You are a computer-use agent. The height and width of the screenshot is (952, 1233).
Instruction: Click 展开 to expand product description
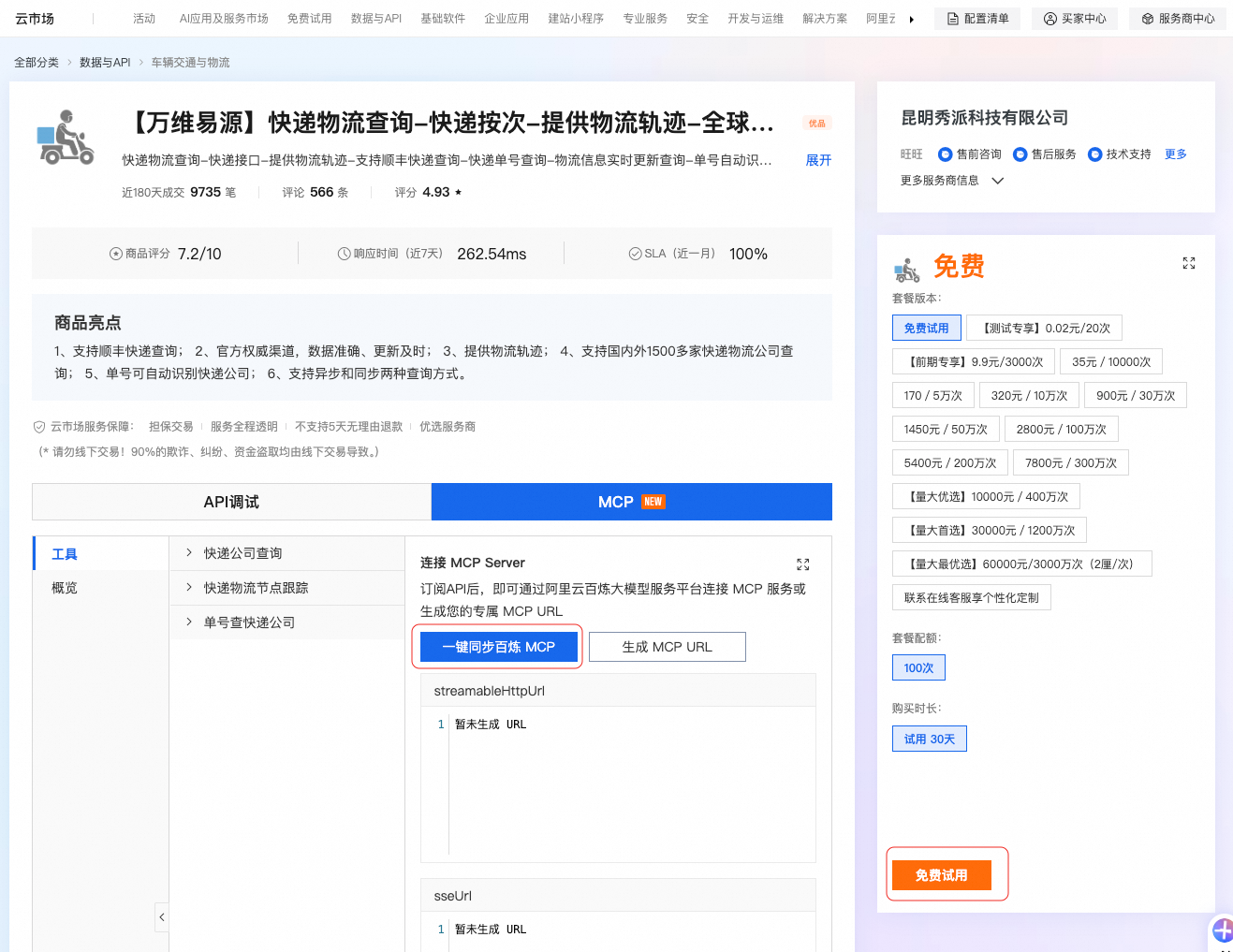pyautogui.click(x=819, y=160)
